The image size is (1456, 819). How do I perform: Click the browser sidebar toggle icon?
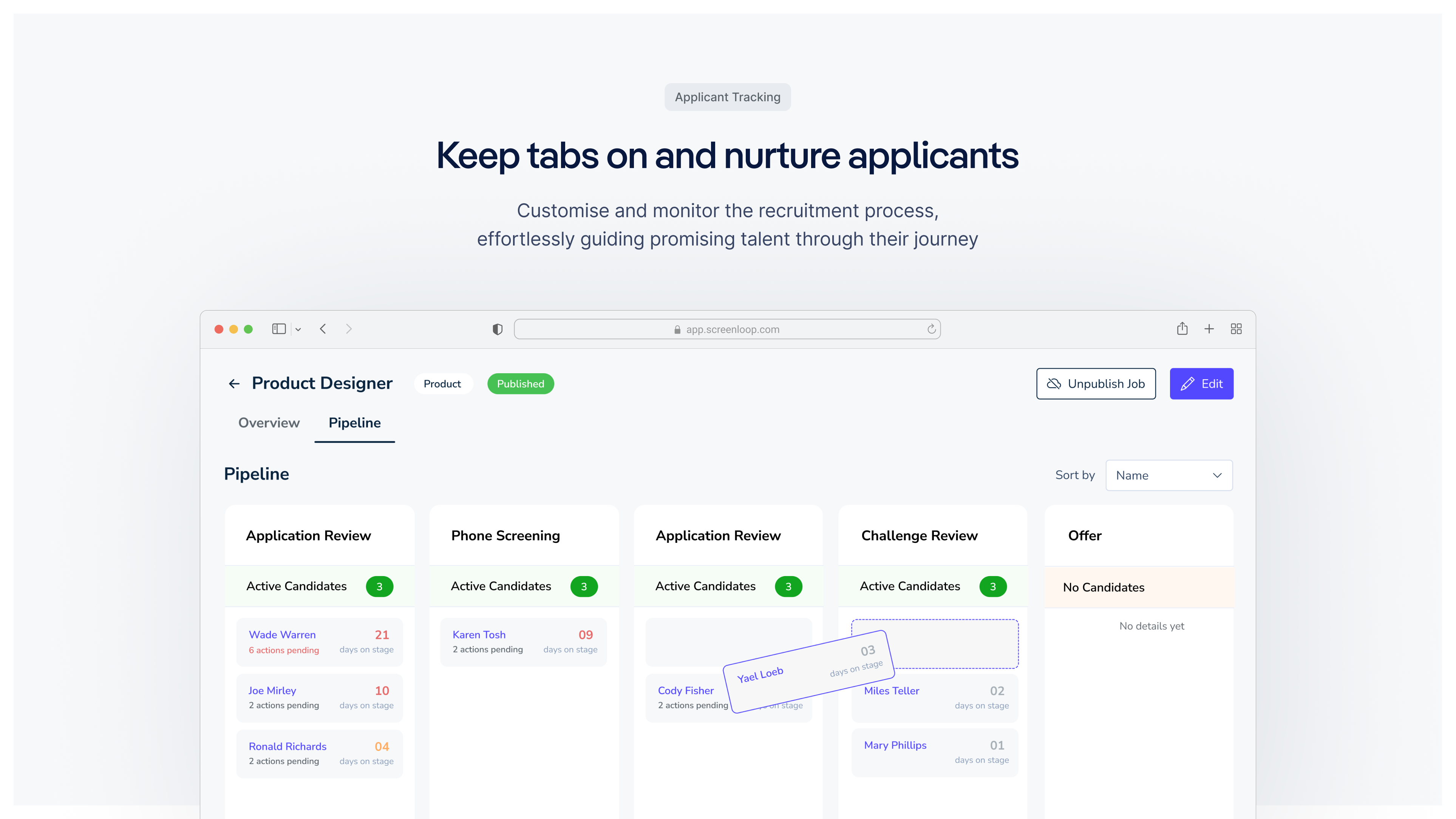coord(279,329)
